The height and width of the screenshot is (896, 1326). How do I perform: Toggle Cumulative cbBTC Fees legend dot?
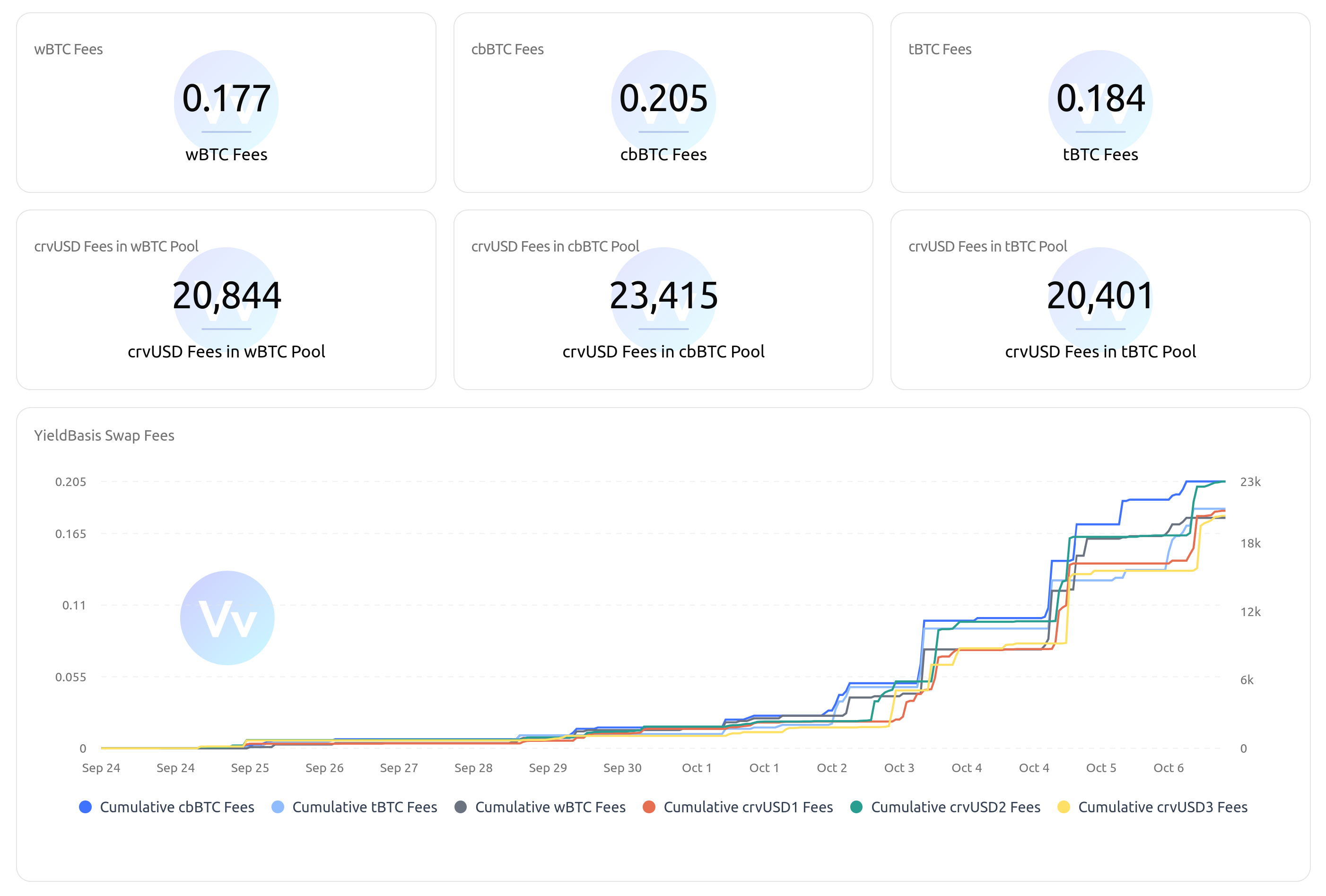(x=85, y=807)
